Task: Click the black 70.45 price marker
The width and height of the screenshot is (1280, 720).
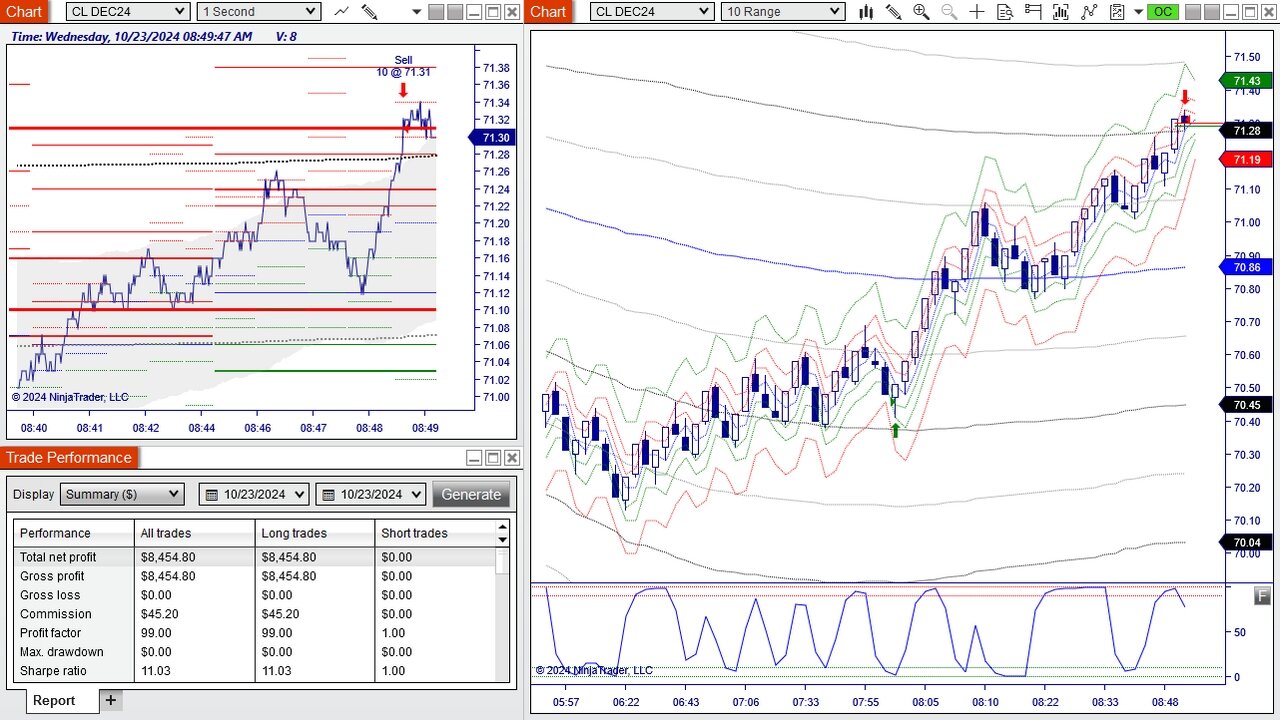Action: click(1246, 404)
